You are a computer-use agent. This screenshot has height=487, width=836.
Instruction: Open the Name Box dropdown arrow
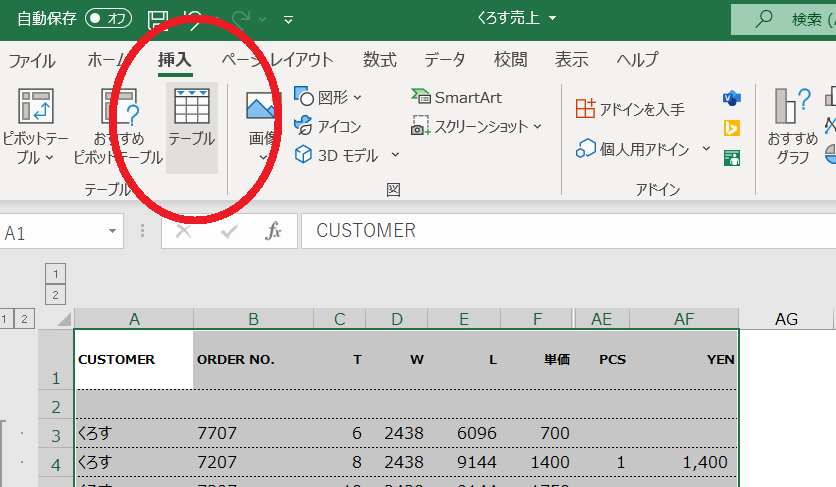[x=112, y=231]
